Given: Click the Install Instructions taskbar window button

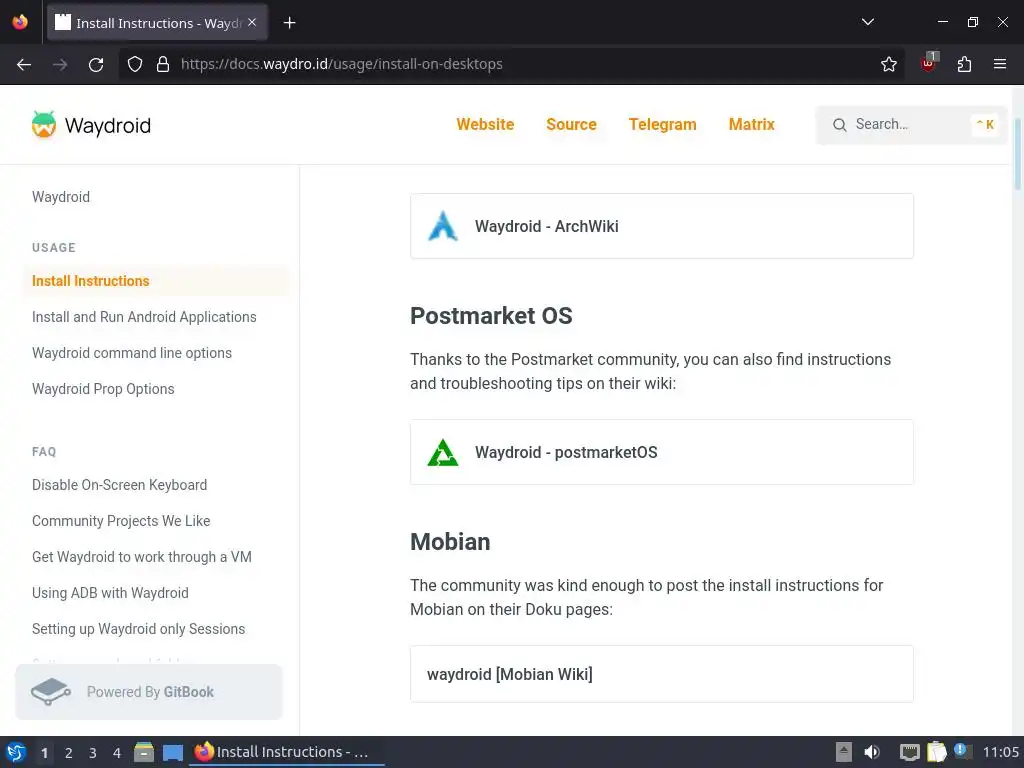Looking at the screenshot, I should 287,752.
